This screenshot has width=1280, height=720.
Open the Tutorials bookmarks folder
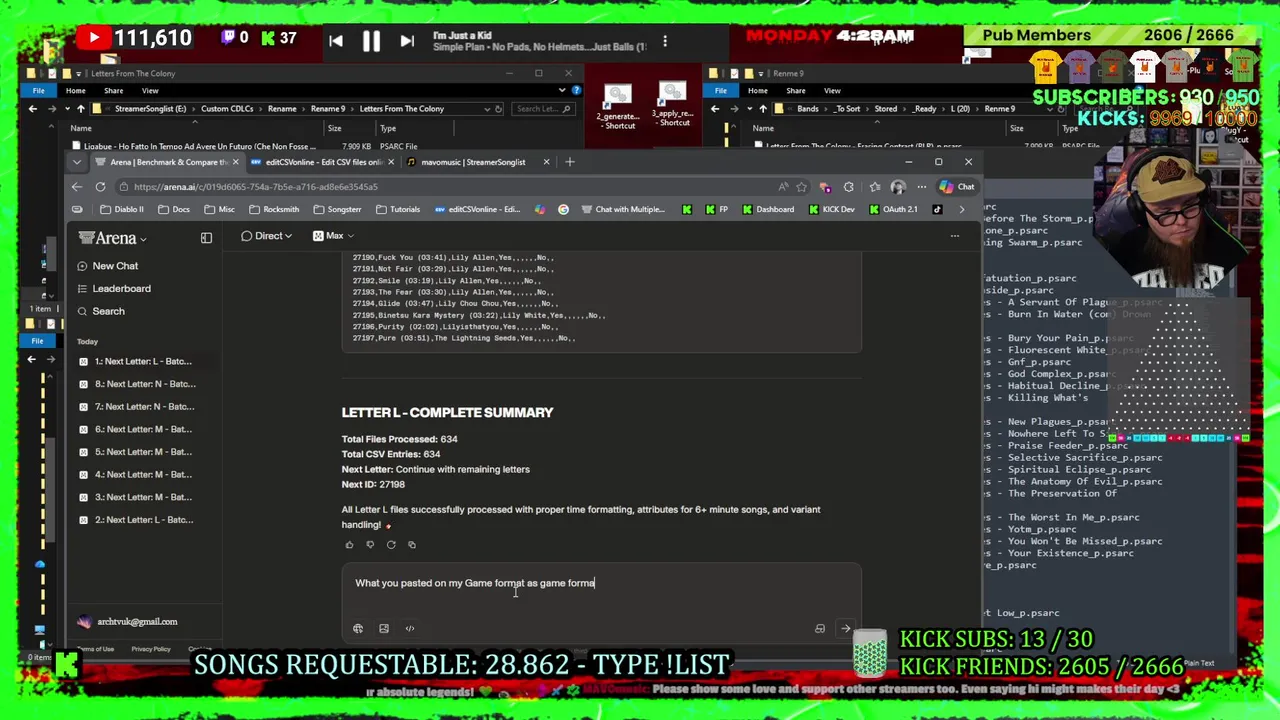pos(397,210)
